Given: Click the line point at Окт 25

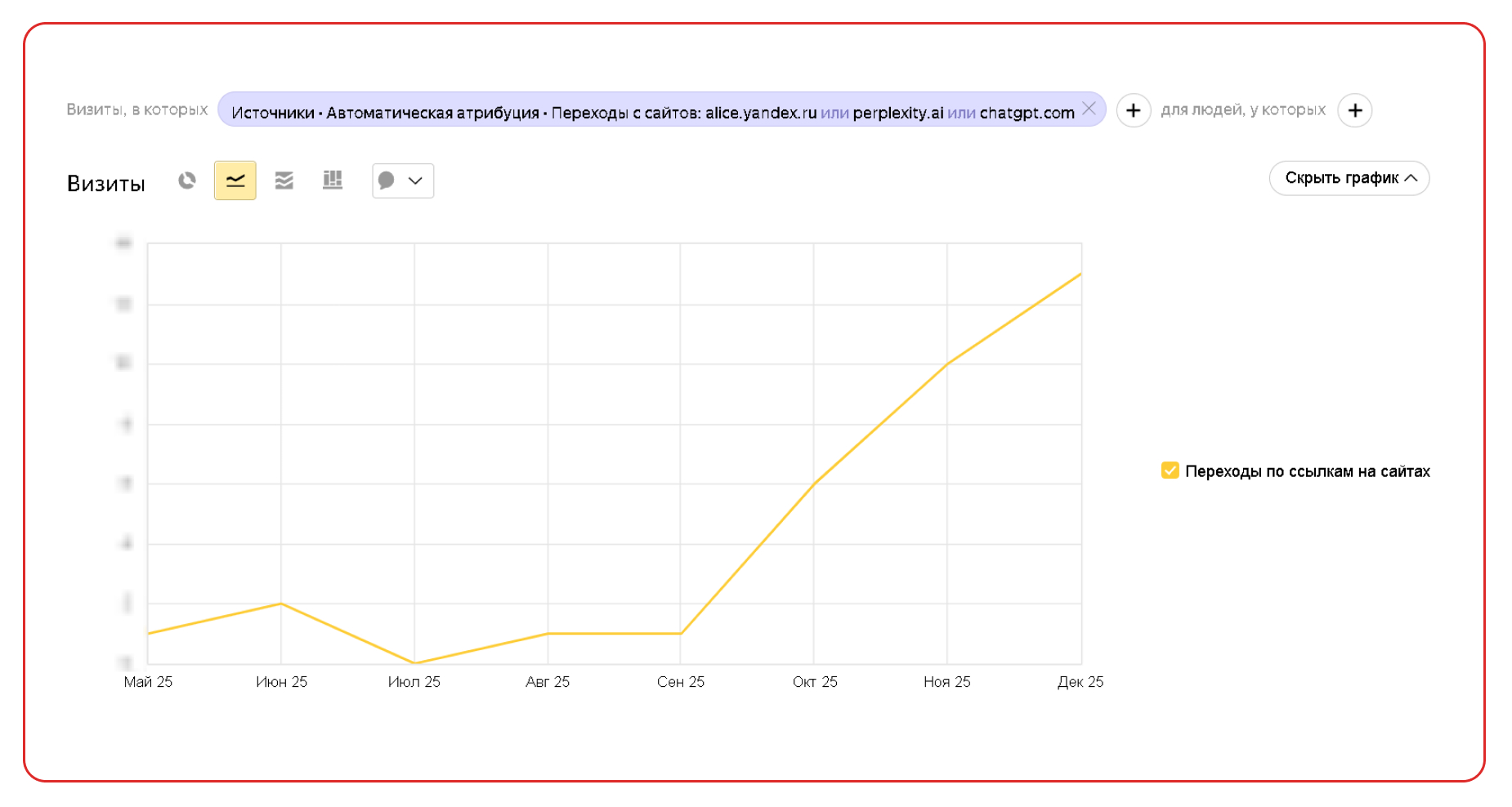Looking at the screenshot, I should tap(814, 484).
